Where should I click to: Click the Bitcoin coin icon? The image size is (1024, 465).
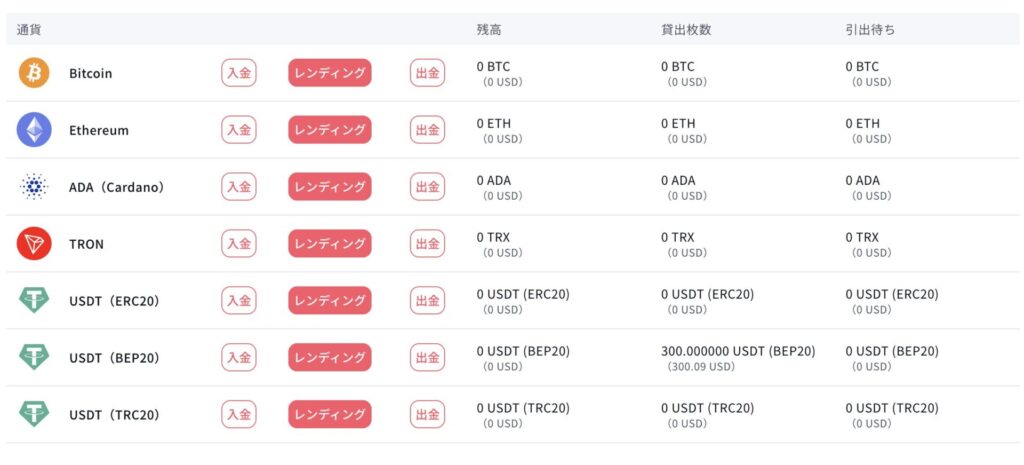point(34,72)
